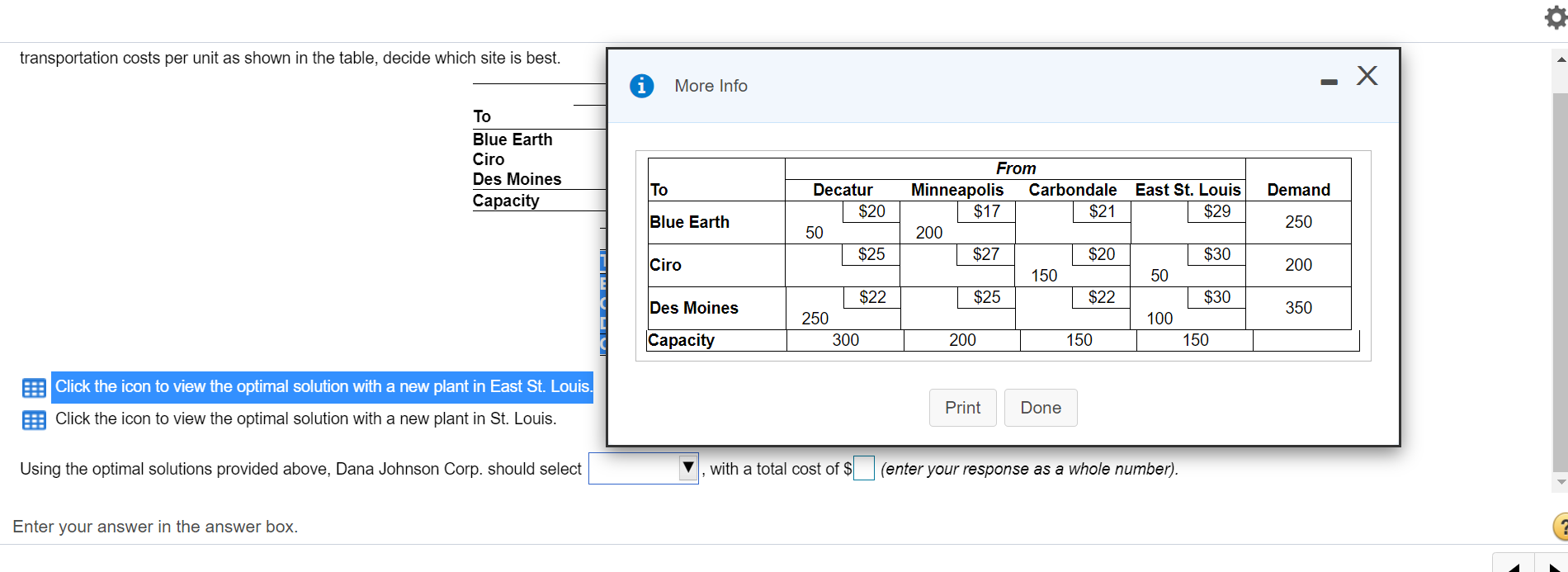The height and width of the screenshot is (572, 1568).
Task: Click highlighted East St. Louis optimal solution text
Action: (323, 387)
